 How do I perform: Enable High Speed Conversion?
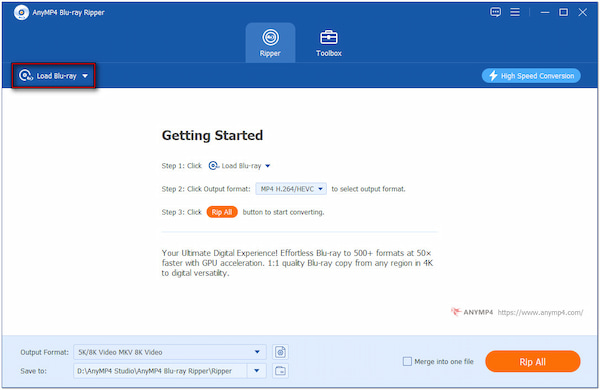point(531,76)
